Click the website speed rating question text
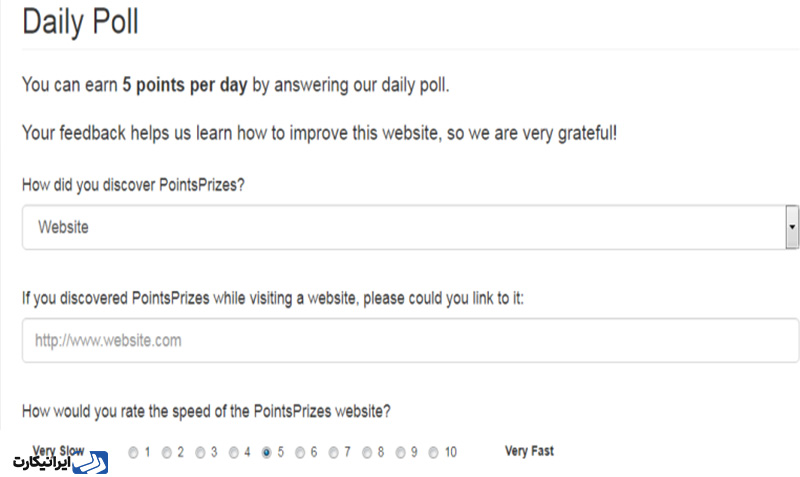Image resolution: width=800 pixels, height=477 pixels. point(206,411)
